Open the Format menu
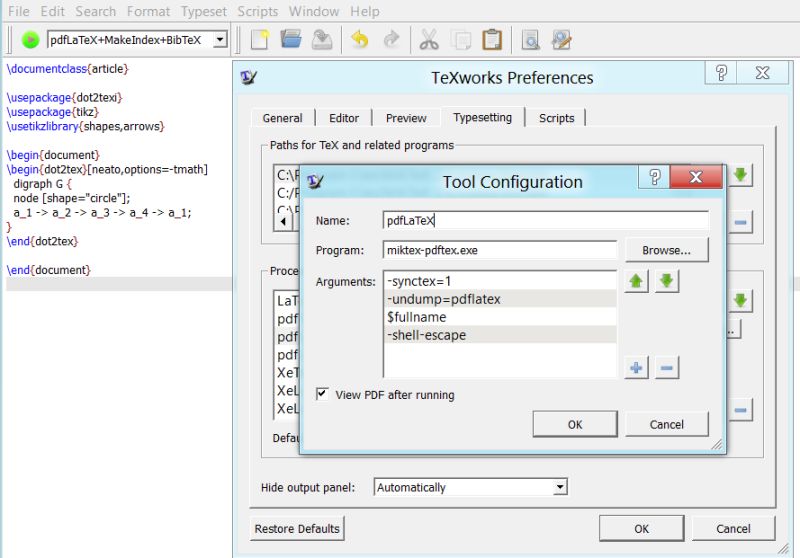The width and height of the screenshot is (800, 558). click(148, 11)
